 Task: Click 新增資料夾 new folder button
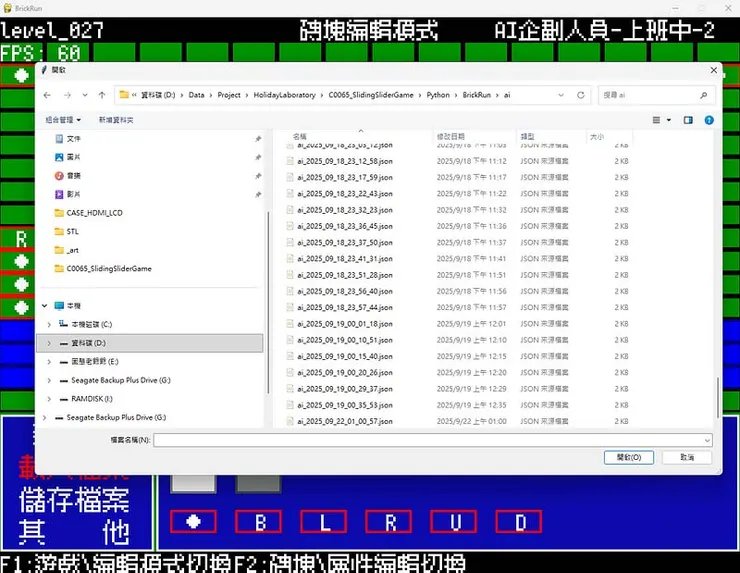pos(116,120)
